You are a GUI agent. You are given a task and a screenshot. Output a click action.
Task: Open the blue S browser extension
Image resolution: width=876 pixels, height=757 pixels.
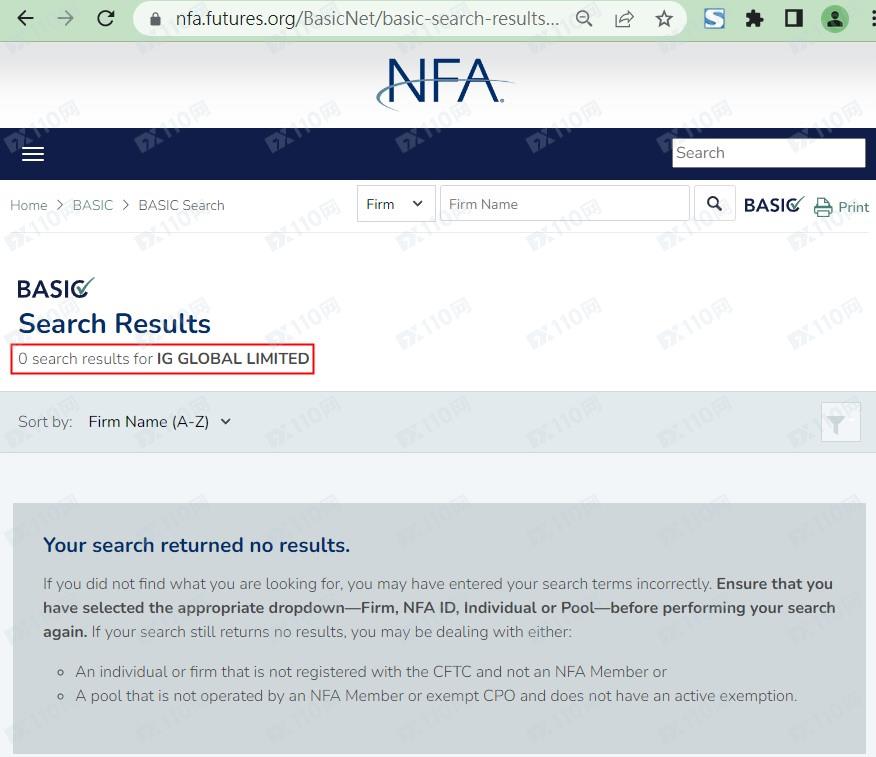click(x=714, y=19)
